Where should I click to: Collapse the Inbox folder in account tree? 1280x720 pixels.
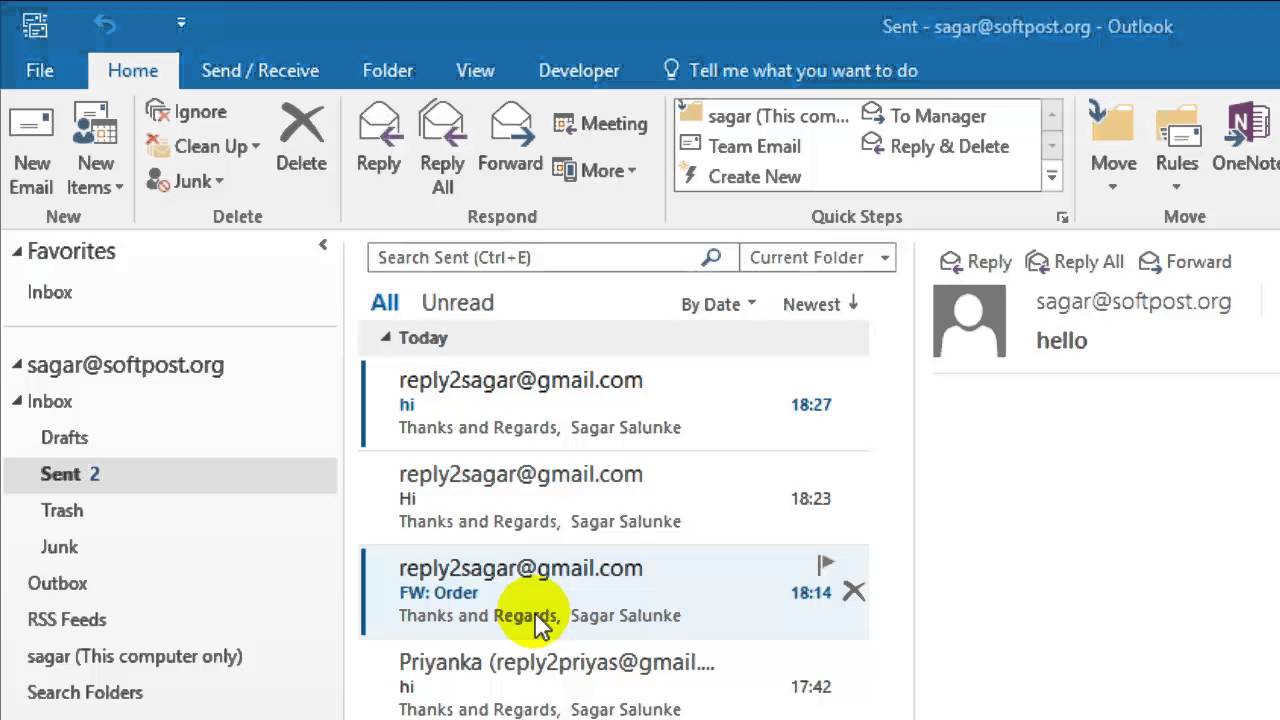pyautogui.click(x=17, y=401)
